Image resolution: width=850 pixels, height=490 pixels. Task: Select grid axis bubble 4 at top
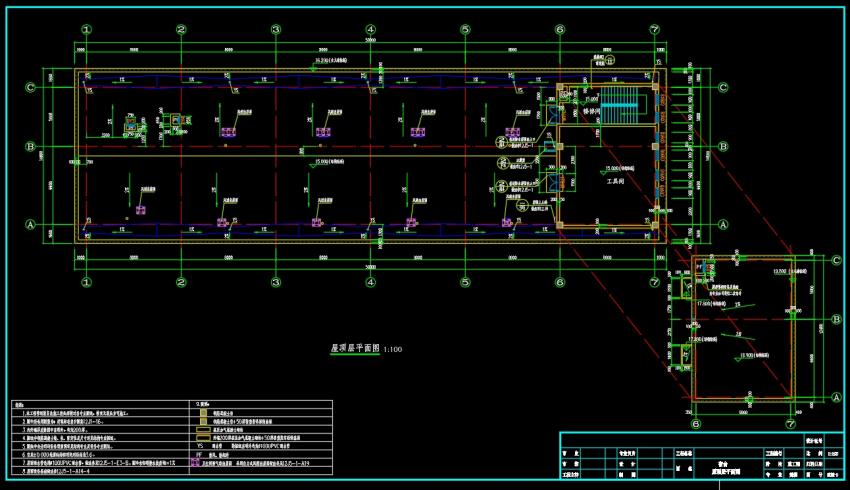[371, 30]
